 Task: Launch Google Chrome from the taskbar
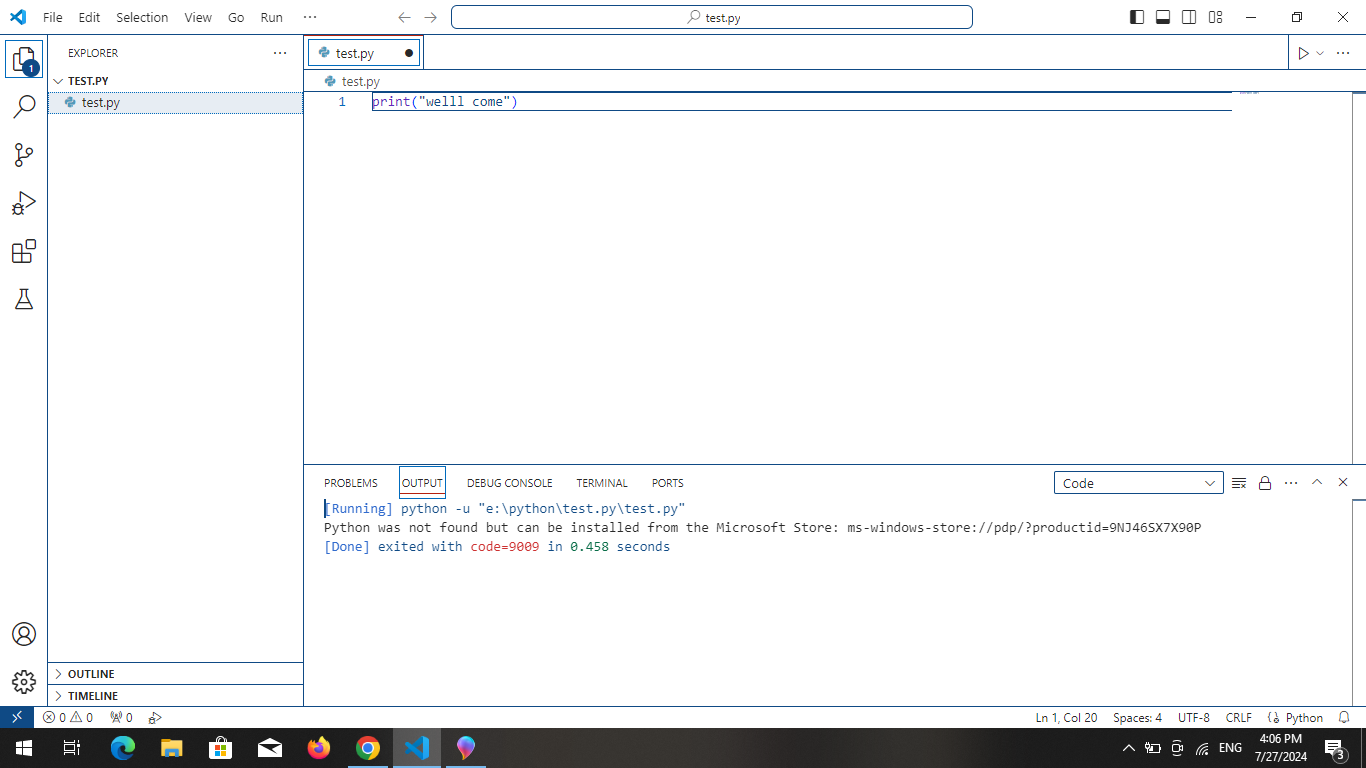[x=368, y=748]
